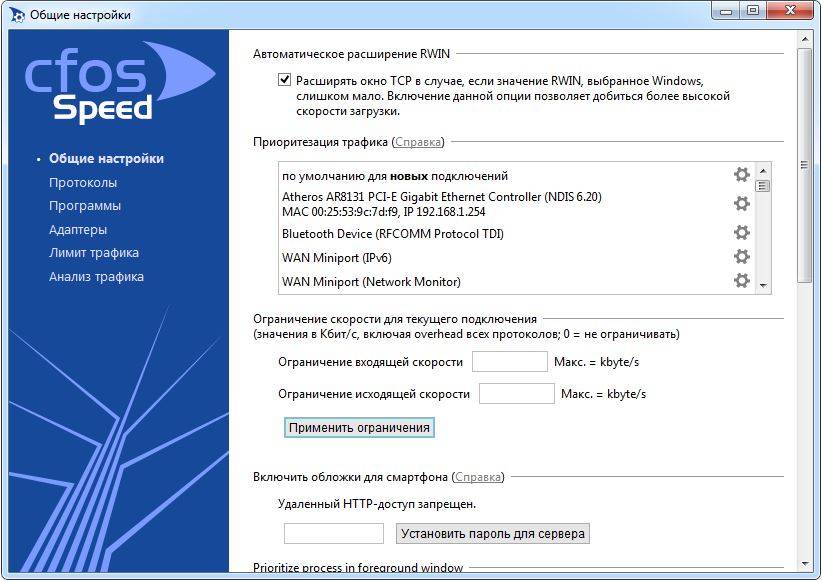Open Протоколы section in sidebar
822x581 pixels.
[x=83, y=182]
